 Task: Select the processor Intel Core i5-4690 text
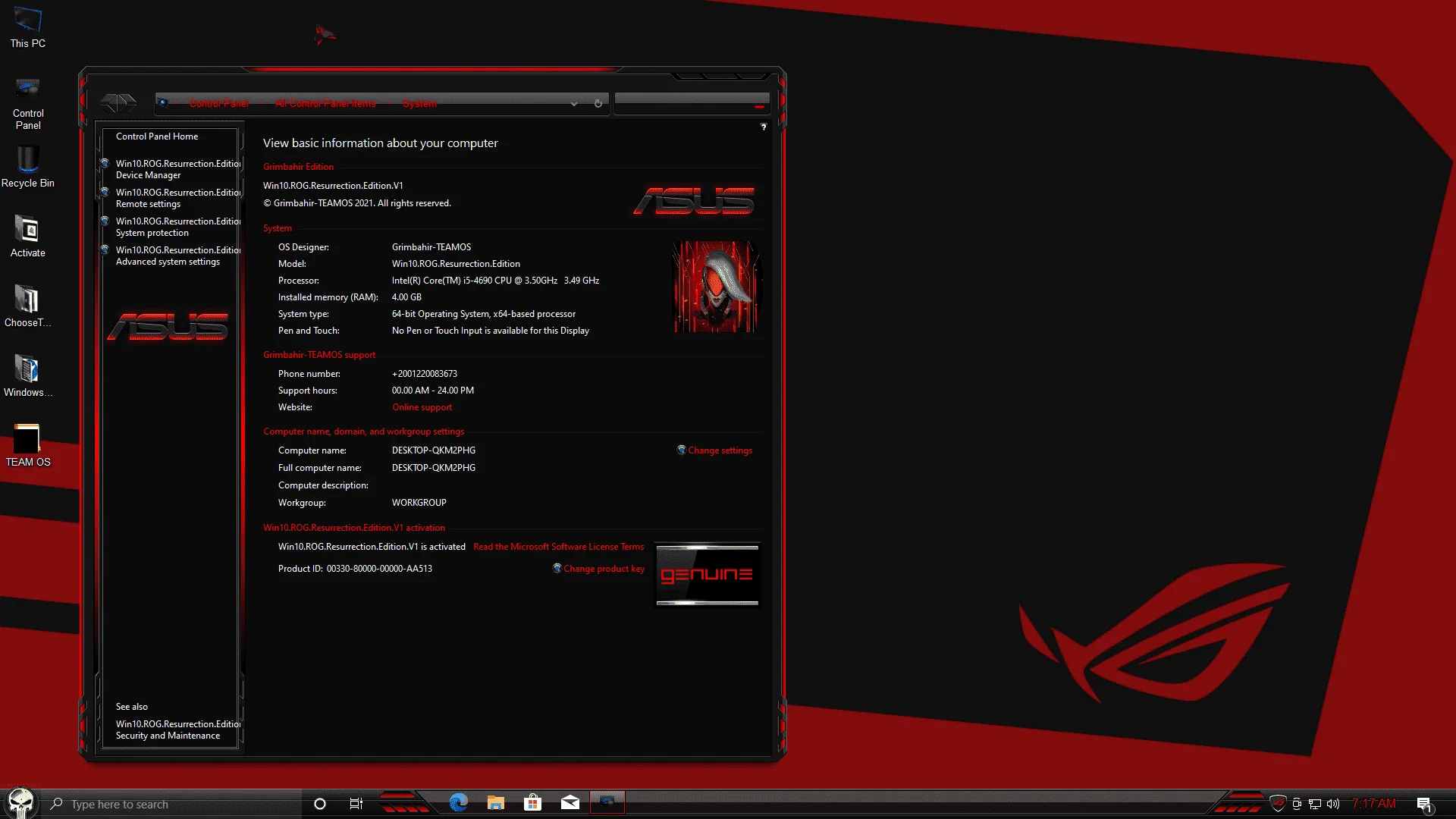click(495, 281)
